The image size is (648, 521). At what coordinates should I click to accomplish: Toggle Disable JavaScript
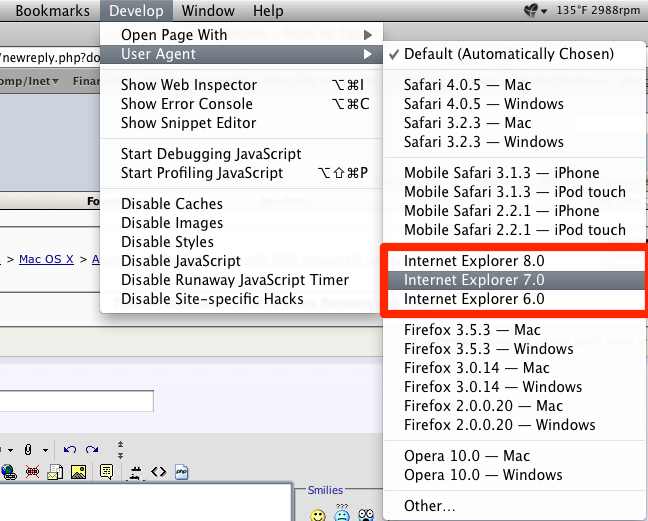tap(242, 261)
